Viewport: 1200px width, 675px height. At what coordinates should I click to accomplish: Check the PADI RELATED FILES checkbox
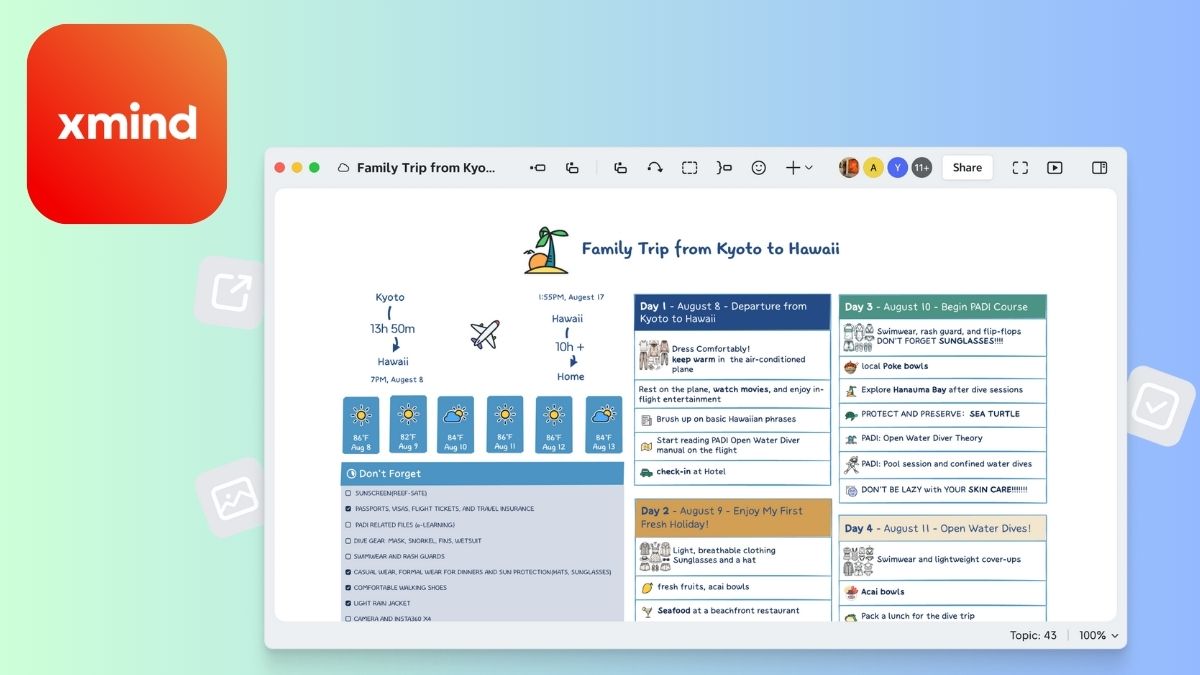(x=347, y=525)
